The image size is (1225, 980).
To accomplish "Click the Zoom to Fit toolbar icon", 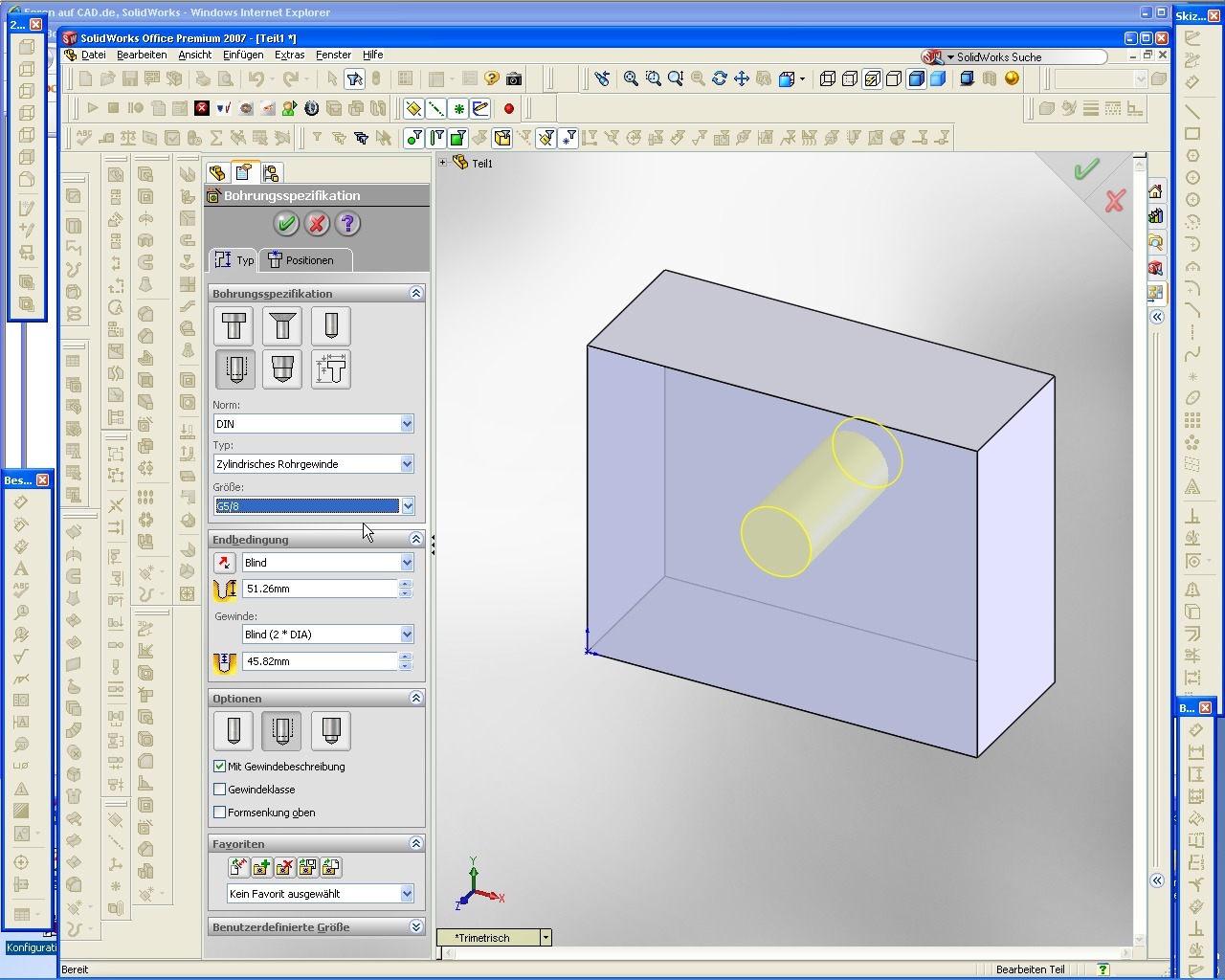I will [631, 79].
